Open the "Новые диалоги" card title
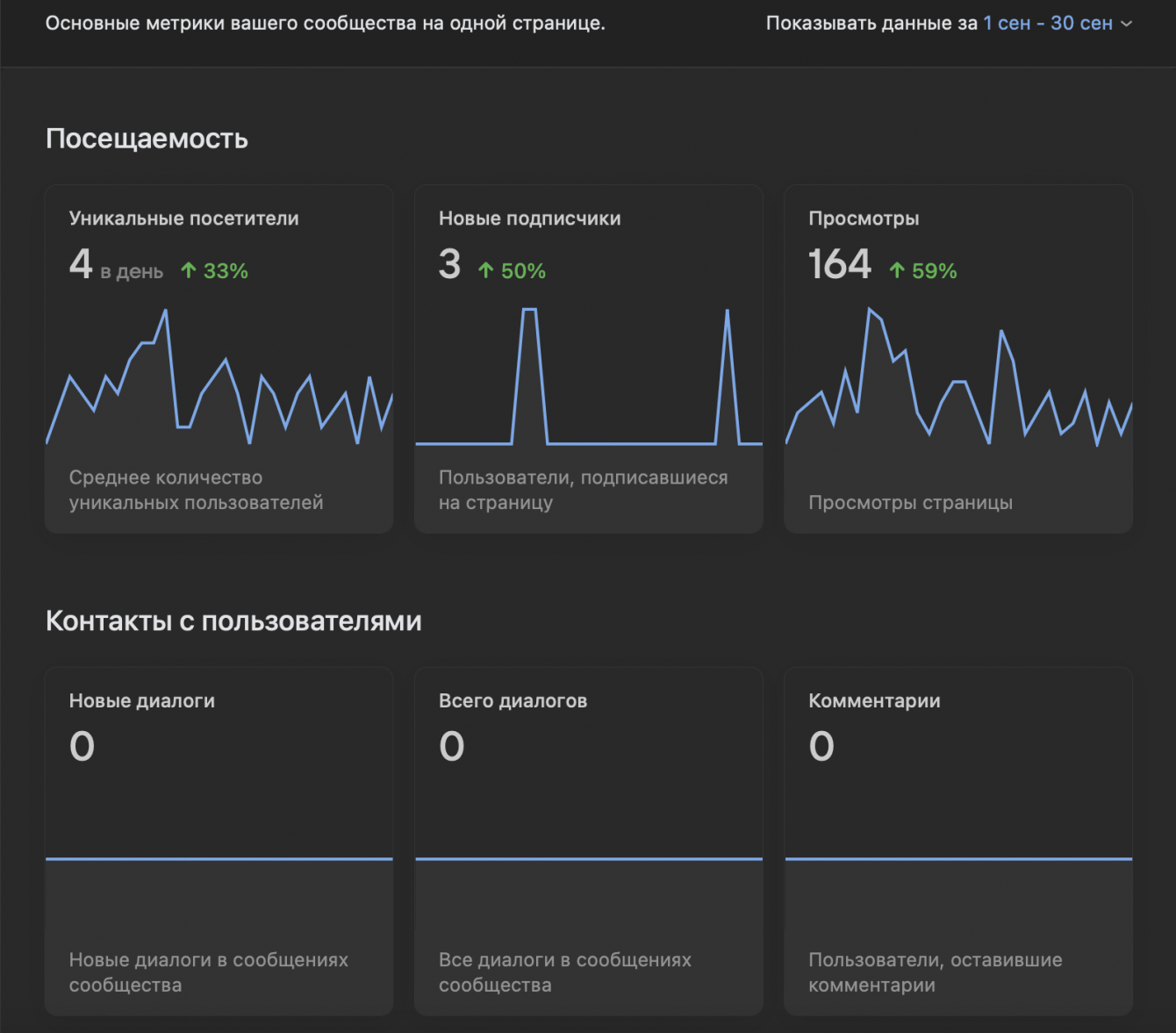Image resolution: width=1176 pixels, height=1033 pixels. [x=142, y=701]
